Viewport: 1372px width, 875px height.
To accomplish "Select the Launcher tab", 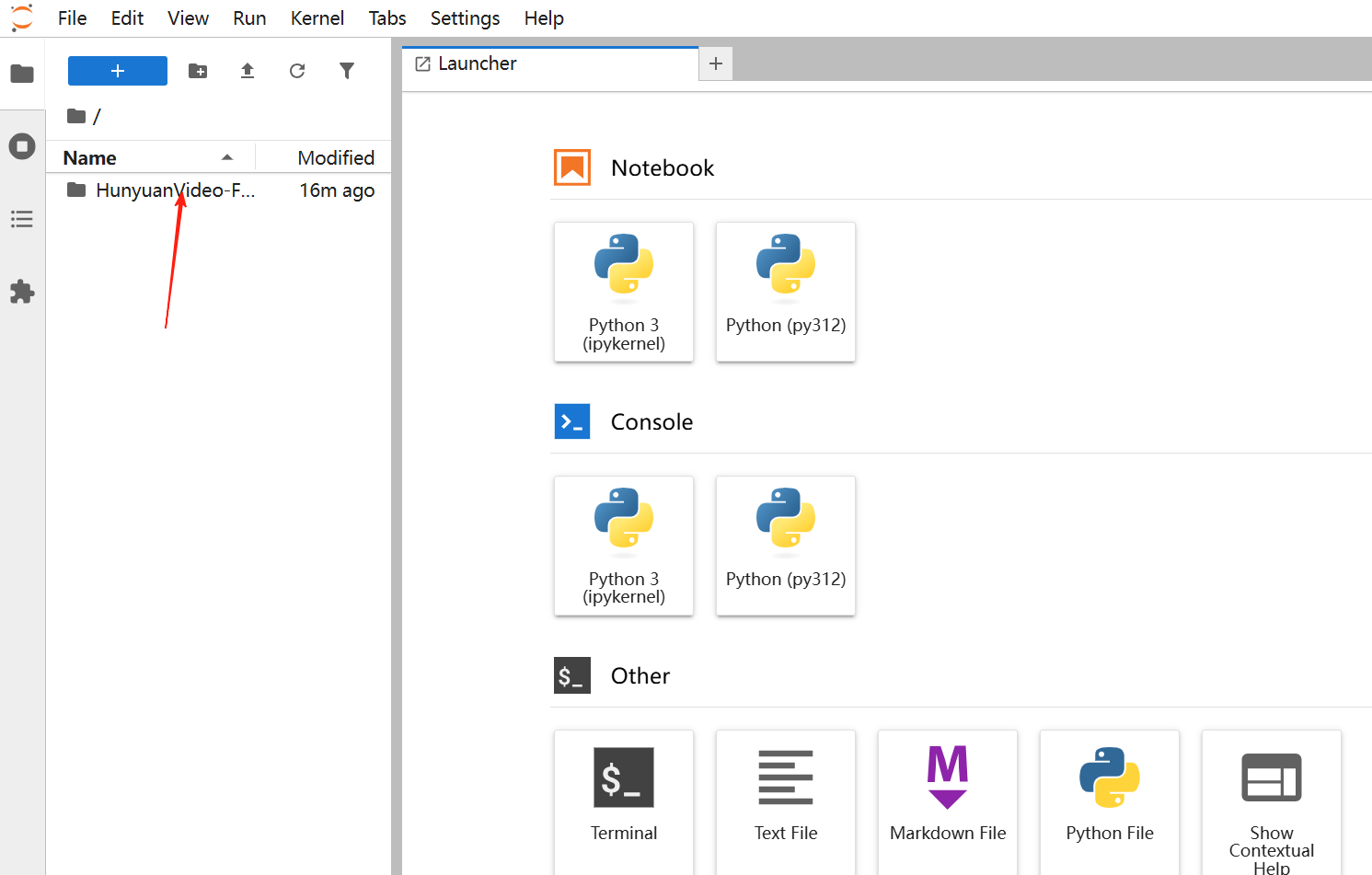I will point(550,63).
